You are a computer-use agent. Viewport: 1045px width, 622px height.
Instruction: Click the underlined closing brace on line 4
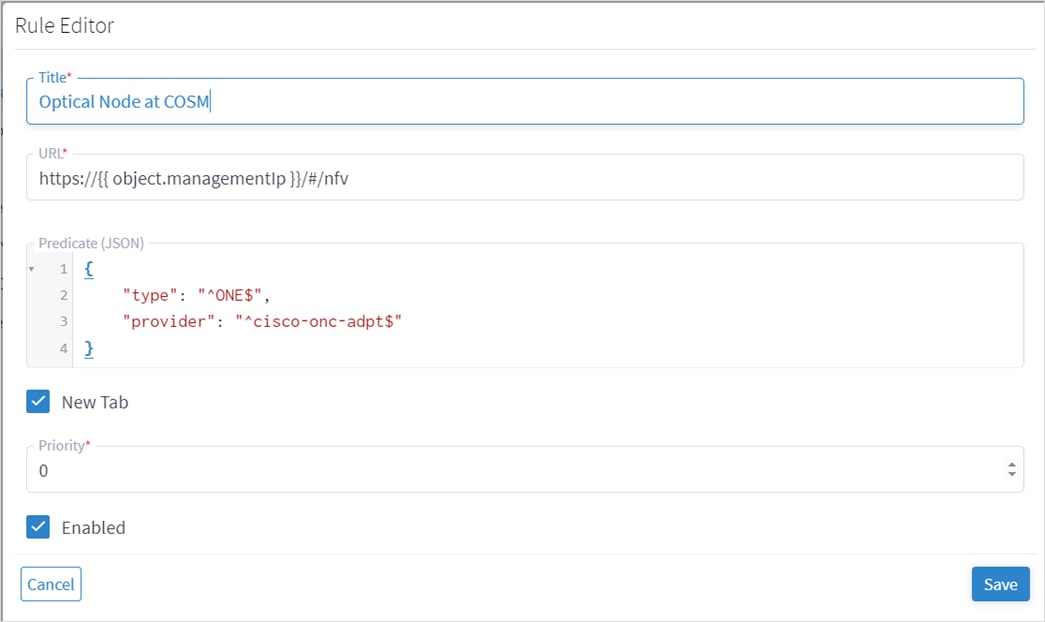(x=87, y=348)
